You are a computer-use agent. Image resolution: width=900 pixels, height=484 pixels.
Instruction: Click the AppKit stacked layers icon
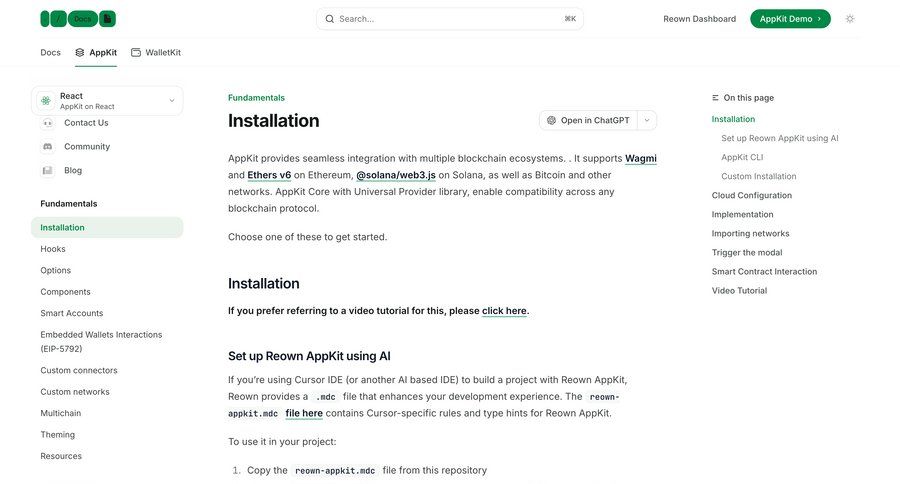pos(80,52)
